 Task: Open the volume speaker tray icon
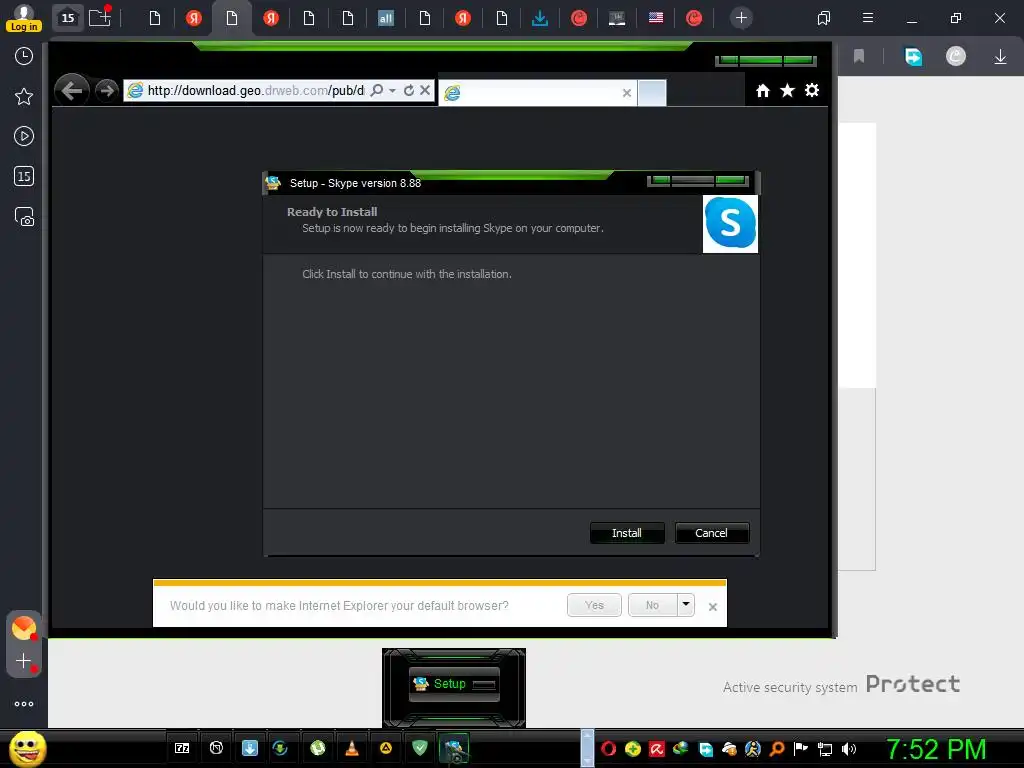coord(849,749)
